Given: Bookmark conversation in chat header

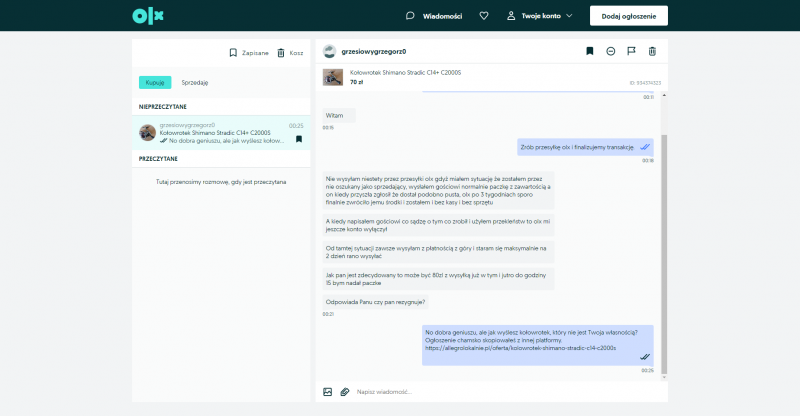Looking at the screenshot, I should point(589,51).
